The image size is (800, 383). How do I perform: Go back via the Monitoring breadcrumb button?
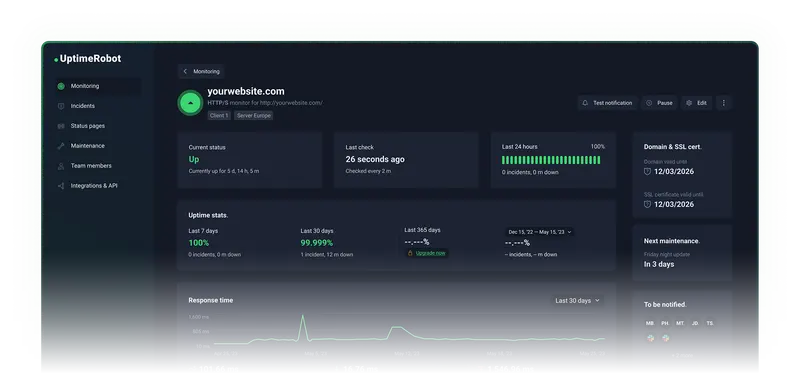pos(201,71)
